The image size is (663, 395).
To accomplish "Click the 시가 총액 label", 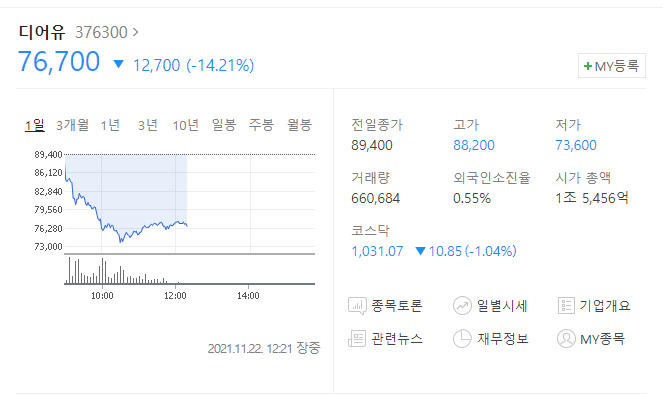I will (x=583, y=178).
